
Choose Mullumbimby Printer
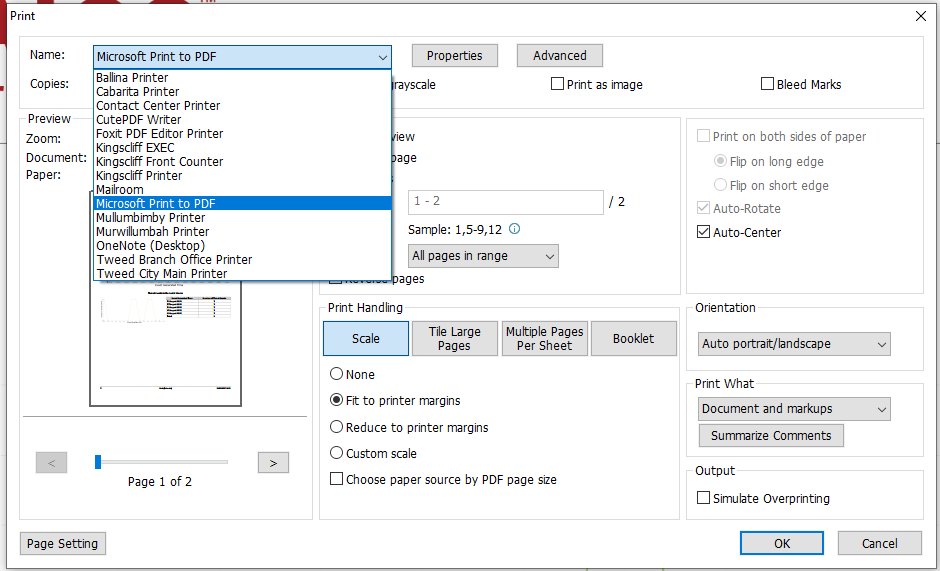[x=243, y=217]
